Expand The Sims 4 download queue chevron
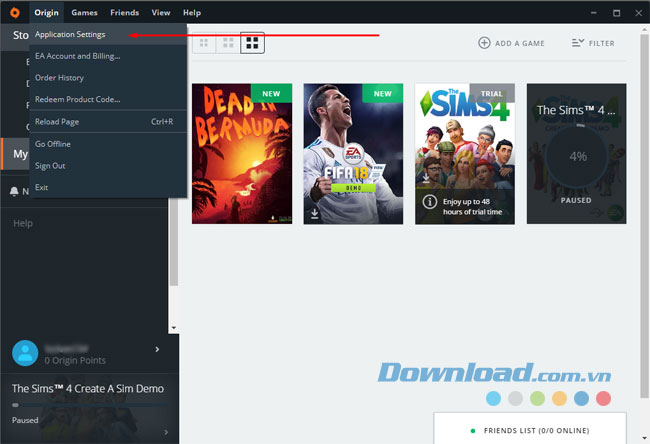 point(165,432)
